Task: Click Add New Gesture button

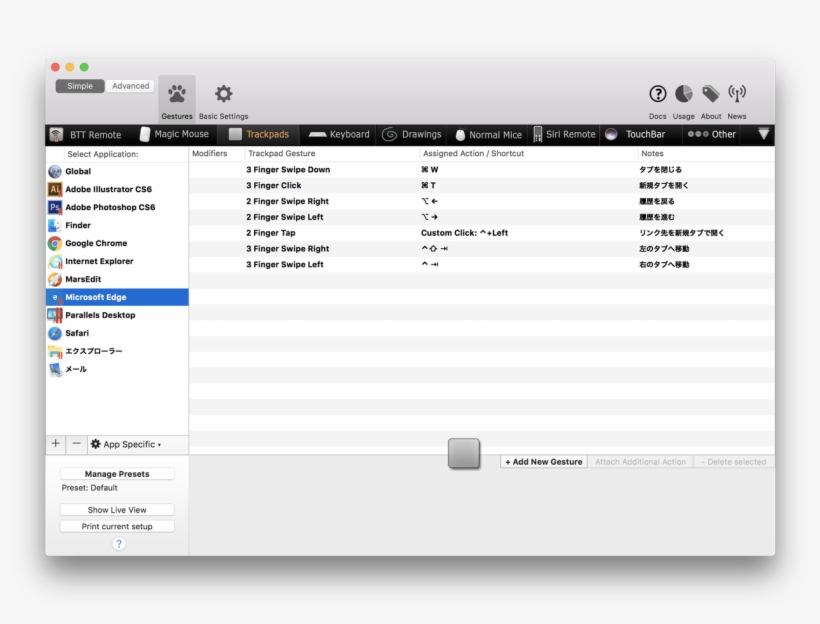Action: [x=544, y=462]
